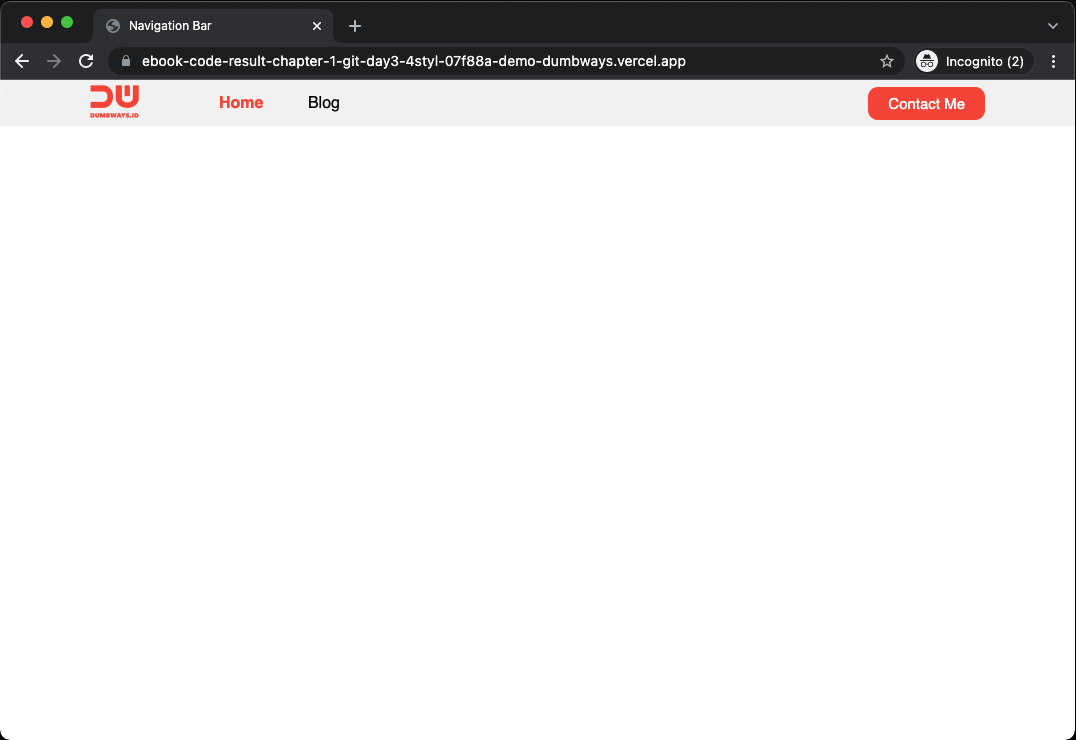Open the Blog nav link
Image resolution: width=1076 pixels, height=740 pixels.
pyautogui.click(x=324, y=102)
